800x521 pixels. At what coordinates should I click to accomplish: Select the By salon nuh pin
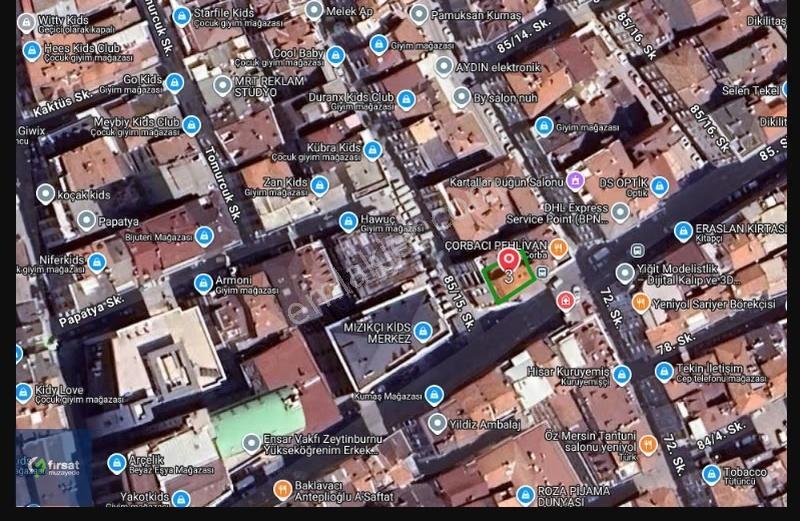coord(461,97)
